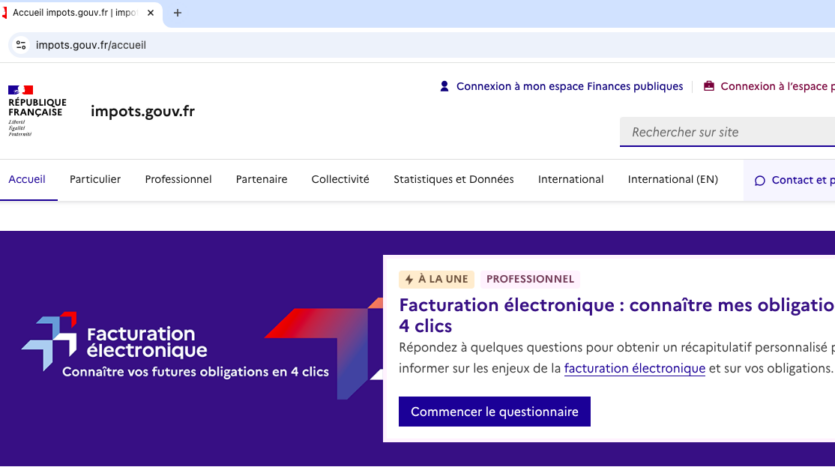Click the chat bubble Contact icon
Viewport: 835px width, 467px height.
coord(760,181)
